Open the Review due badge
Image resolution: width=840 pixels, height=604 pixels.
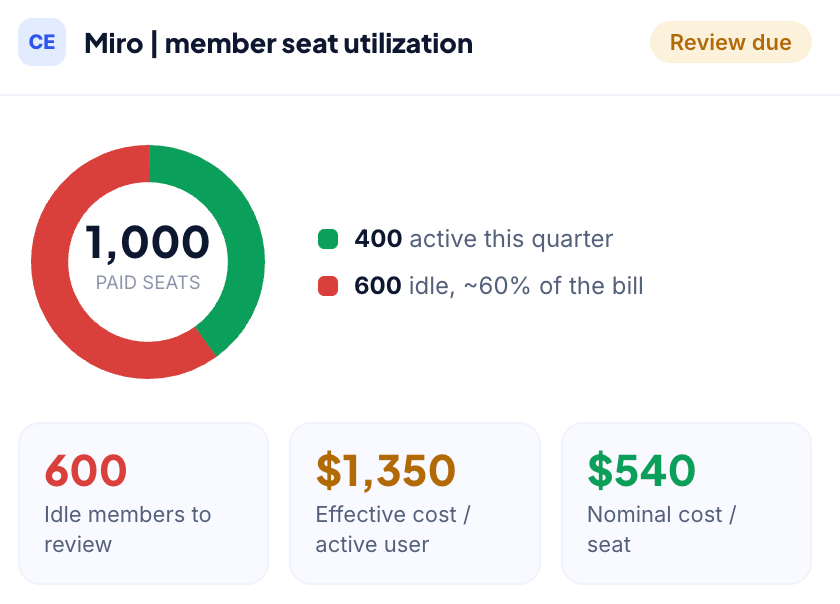tap(731, 42)
